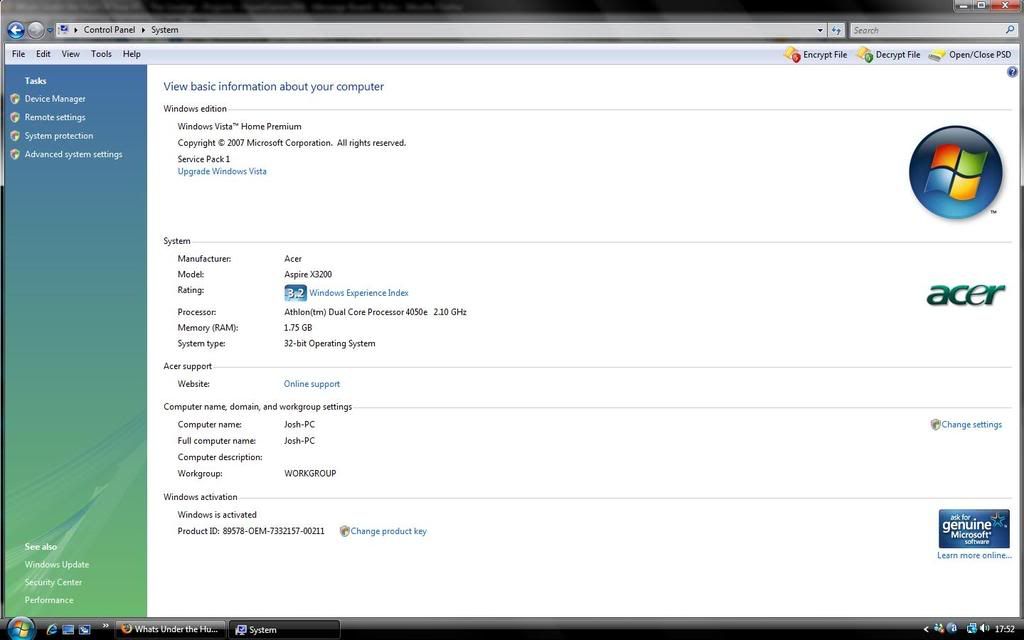Click Encrypt File toolbar button
The image size is (1024, 640).
click(816, 55)
